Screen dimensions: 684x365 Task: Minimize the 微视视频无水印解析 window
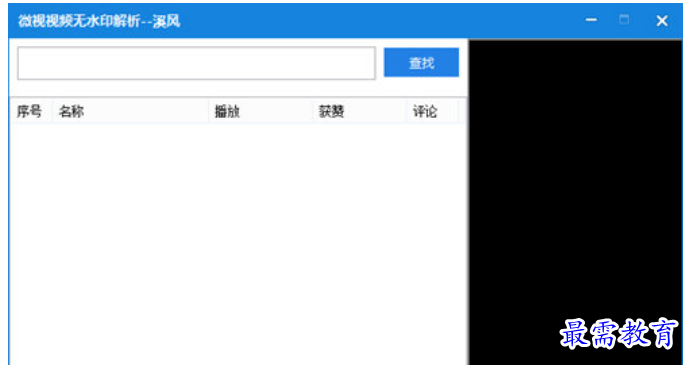(x=591, y=20)
